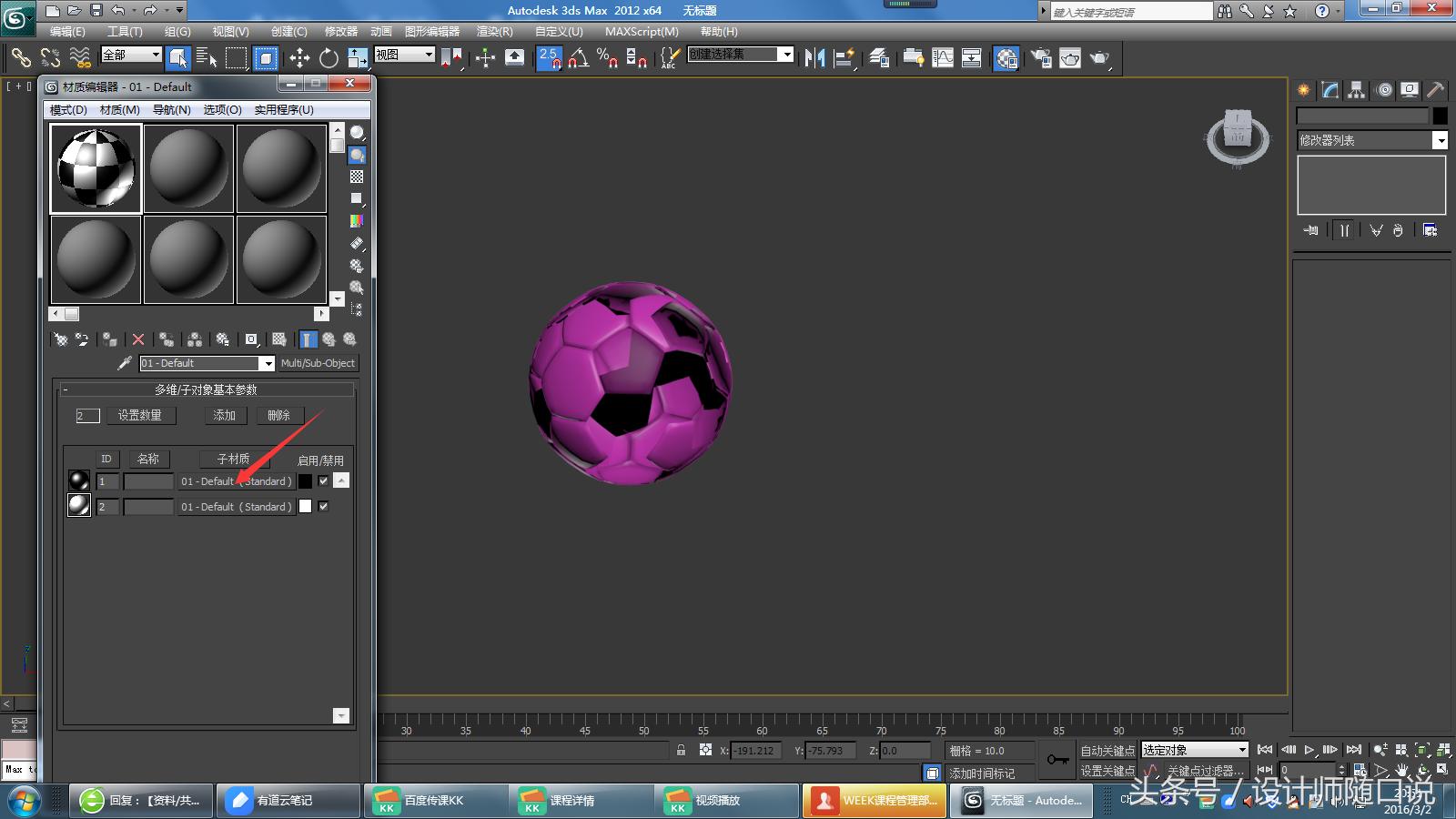Screen dimensions: 1456x819
Task: Check sub-material 2 enable checkbox
Action: (323, 507)
